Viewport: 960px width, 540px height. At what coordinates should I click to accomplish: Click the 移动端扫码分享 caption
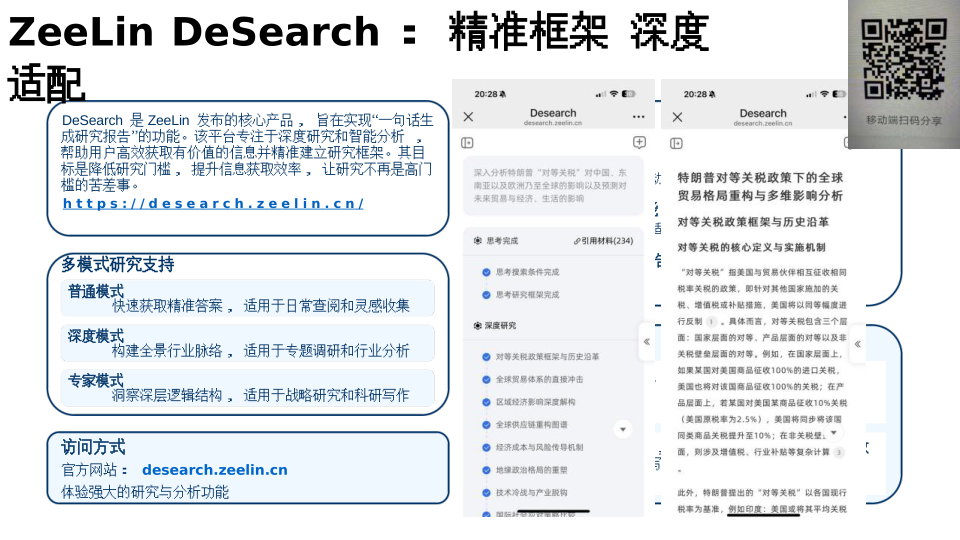tap(904, 120)
